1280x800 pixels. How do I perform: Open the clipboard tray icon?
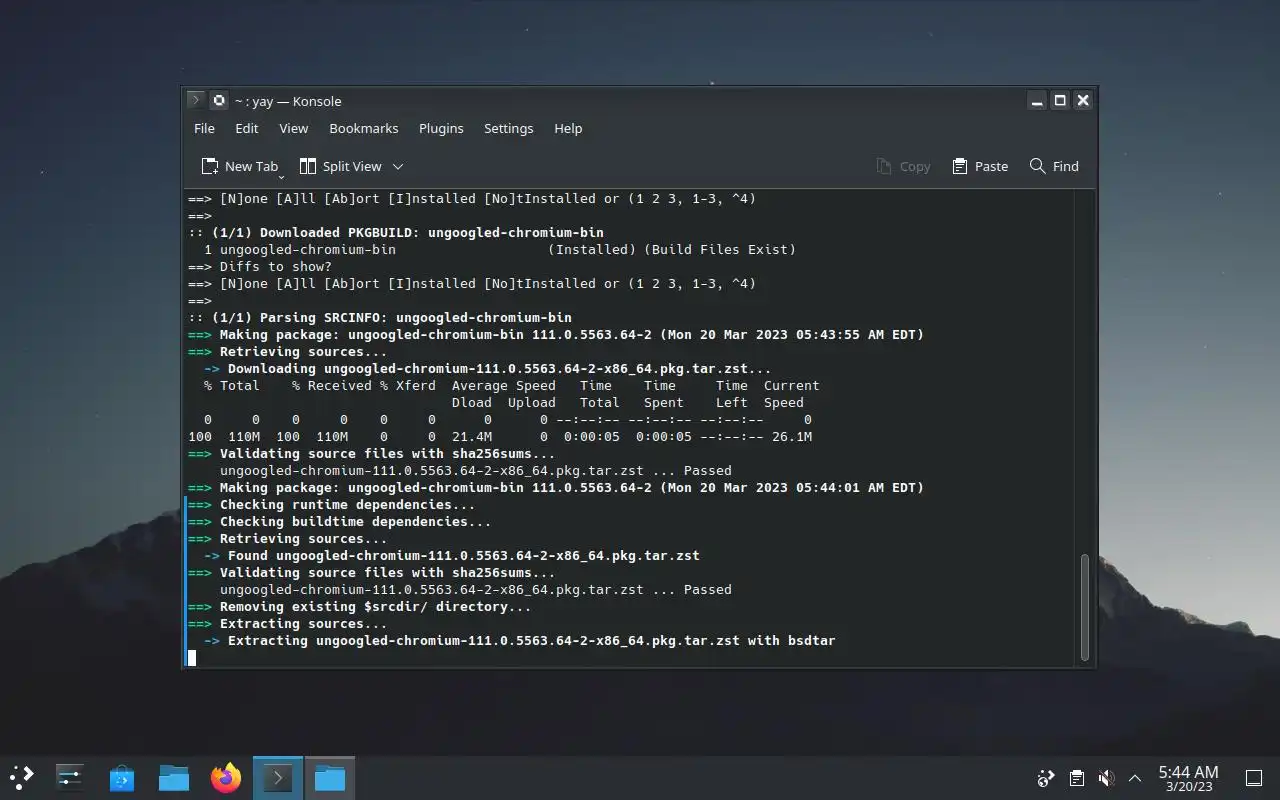(x=1076, y=778)
